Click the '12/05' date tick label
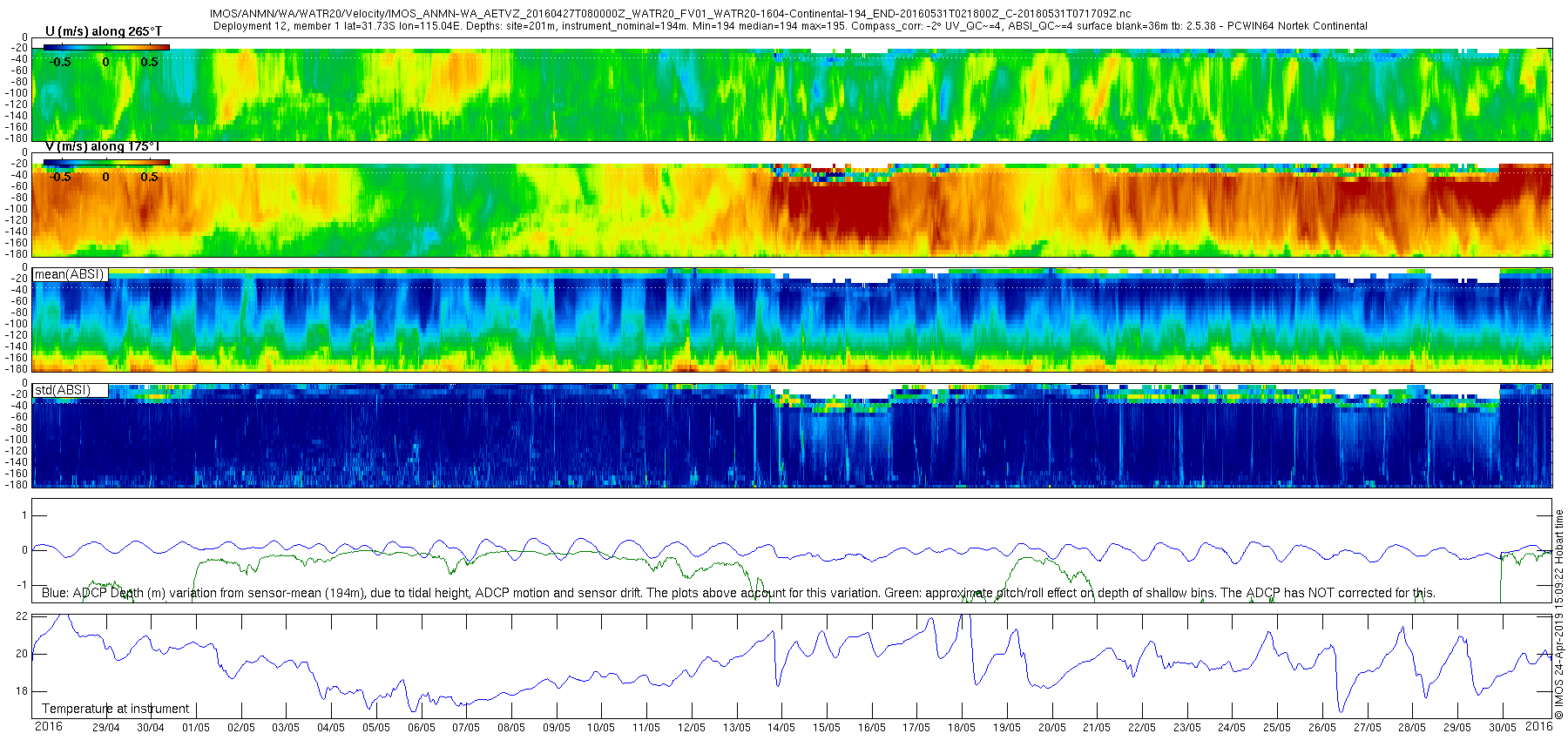 click(x=692, y=728)
